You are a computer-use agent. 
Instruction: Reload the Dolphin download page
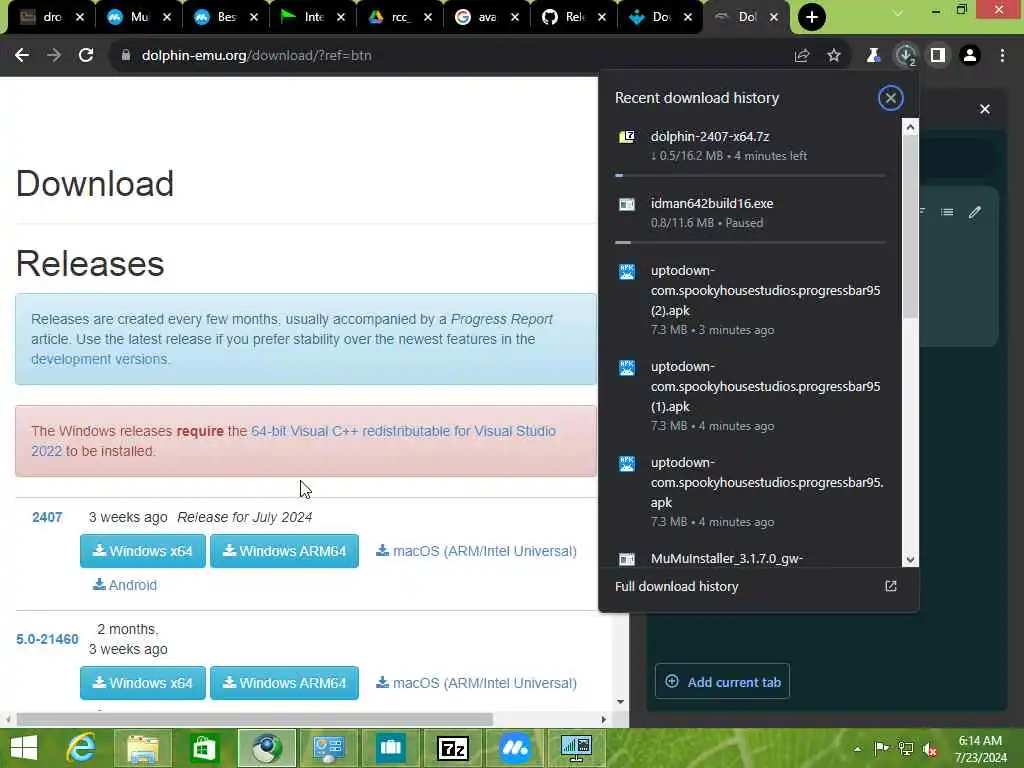coord(86,56)
